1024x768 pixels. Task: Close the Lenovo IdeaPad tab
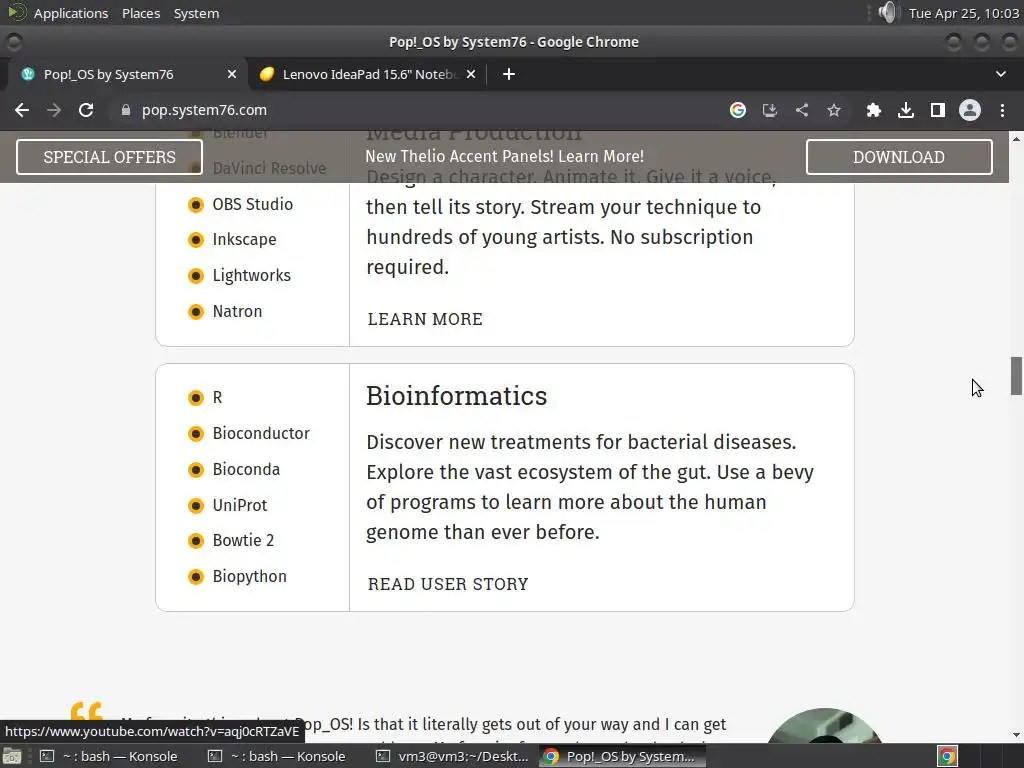coord(471,74)
